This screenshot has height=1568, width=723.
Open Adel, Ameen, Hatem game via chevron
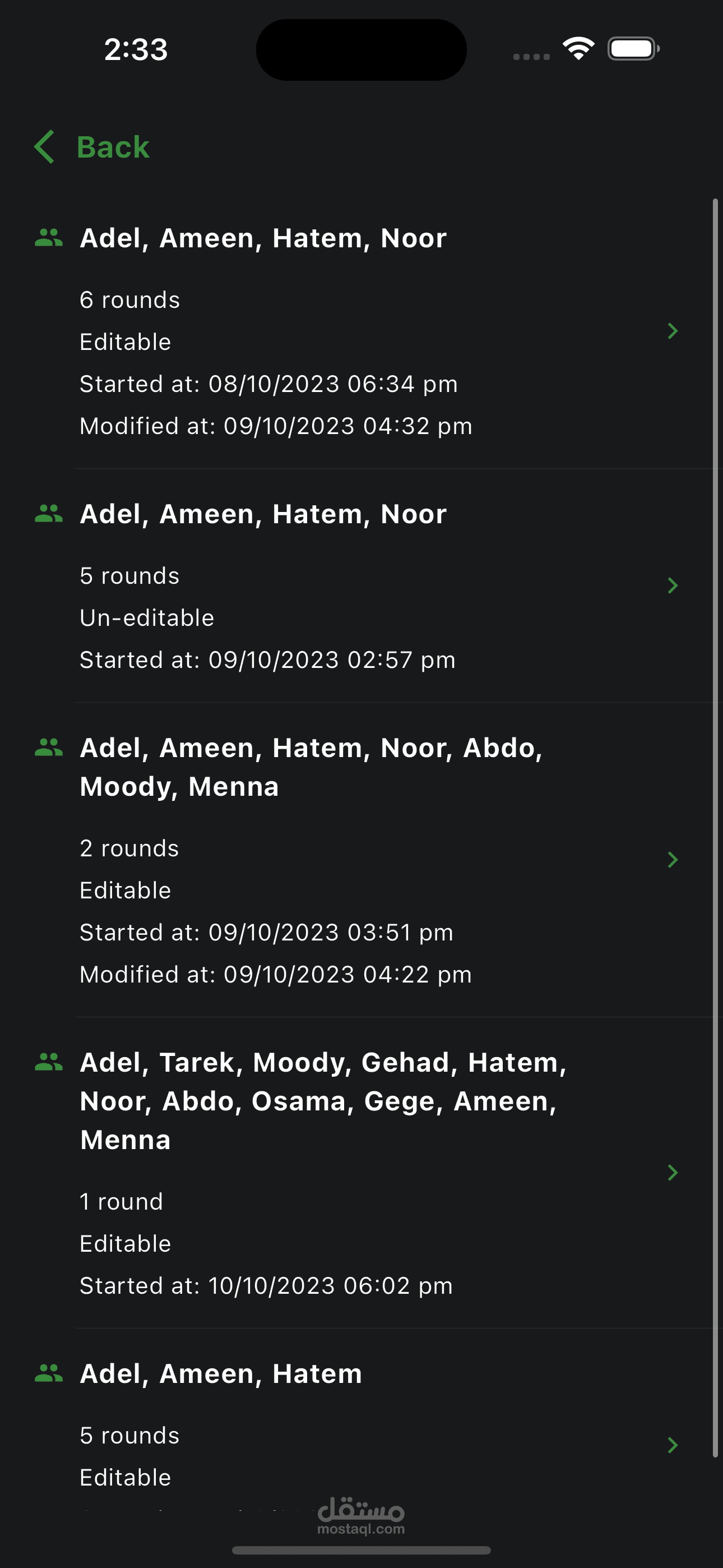tap(673, 1445)
